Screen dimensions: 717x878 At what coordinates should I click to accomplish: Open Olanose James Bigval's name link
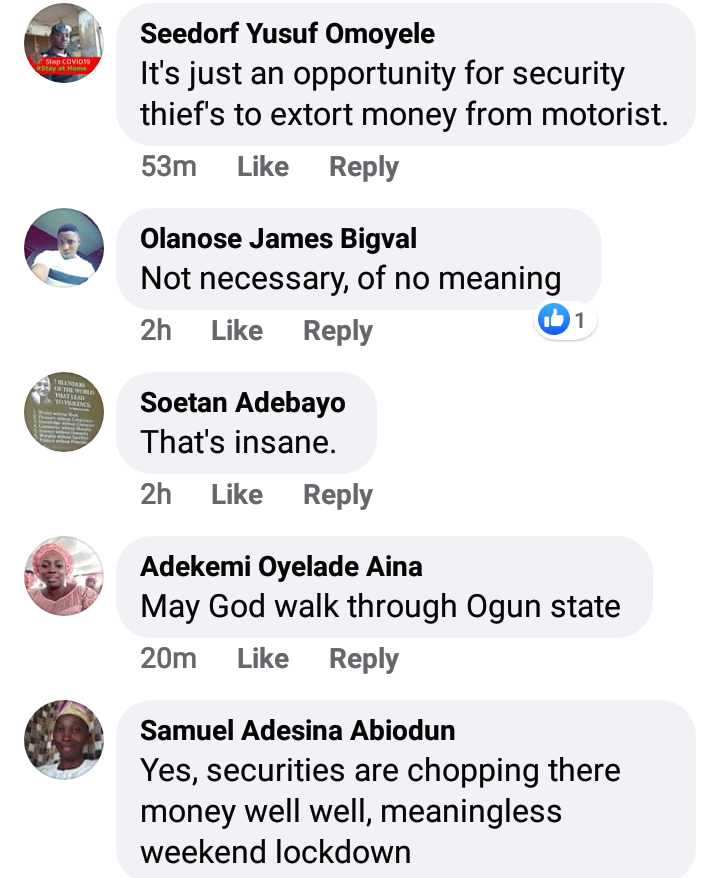[x=279, y=239]
